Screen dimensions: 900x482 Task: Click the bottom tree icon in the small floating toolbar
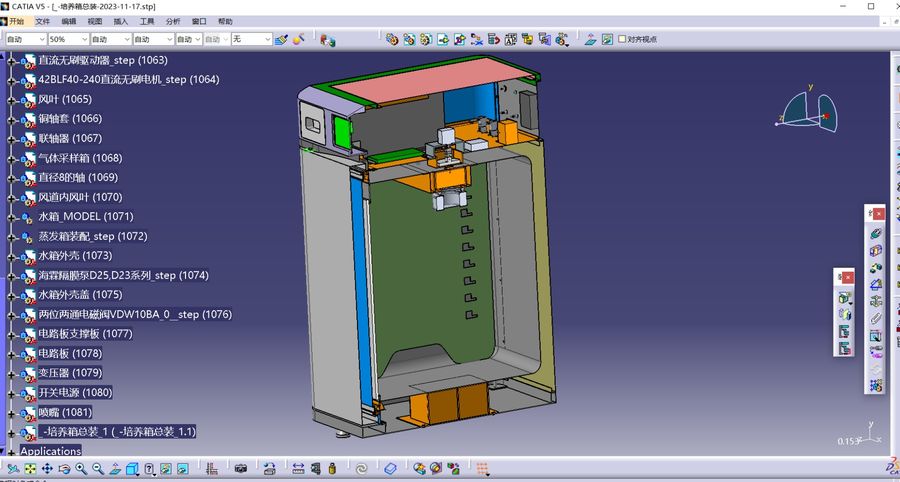coord(844,348)
